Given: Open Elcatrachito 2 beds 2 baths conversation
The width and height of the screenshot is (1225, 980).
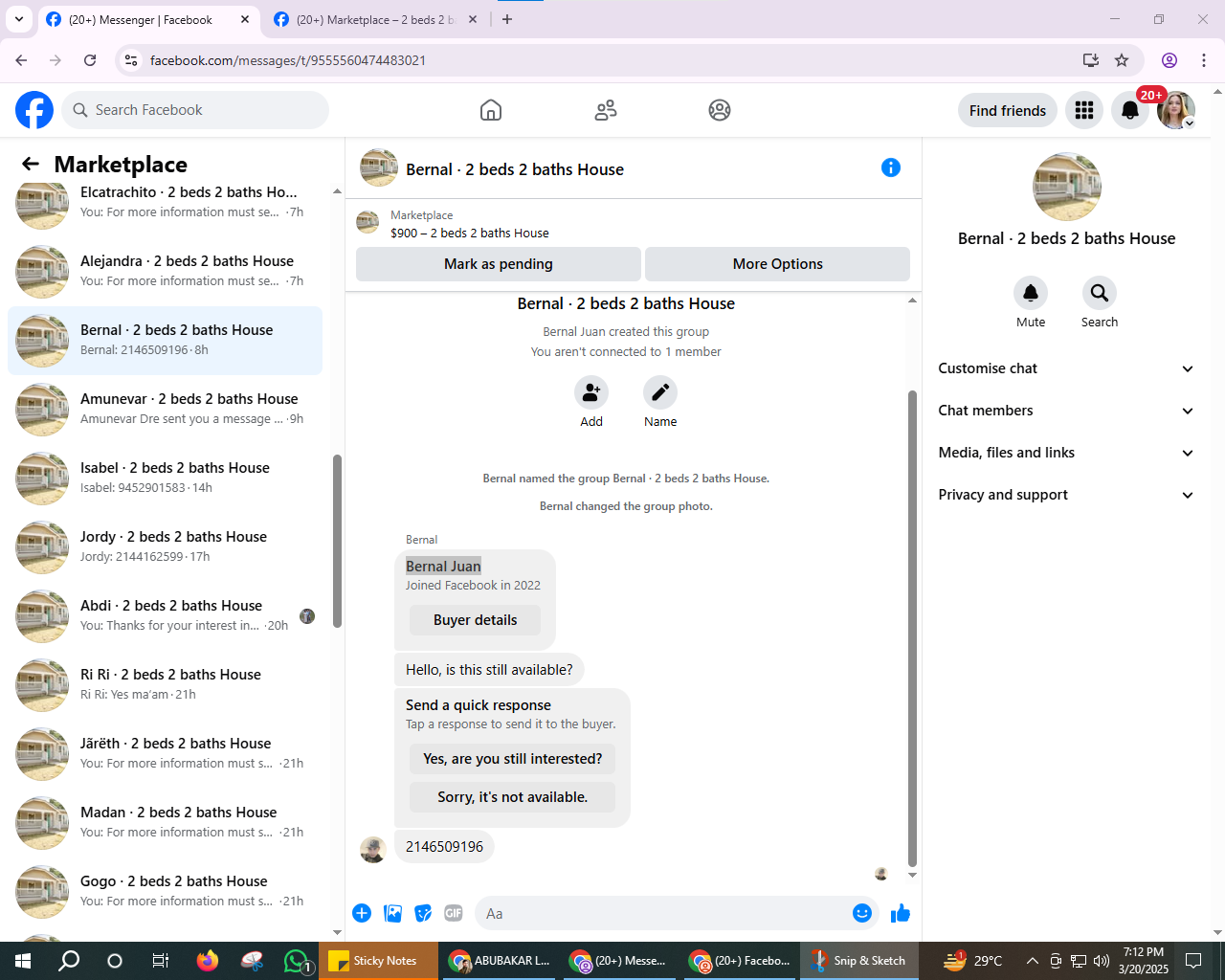Looking at the screenshot, I should click(x=165, y=202).
